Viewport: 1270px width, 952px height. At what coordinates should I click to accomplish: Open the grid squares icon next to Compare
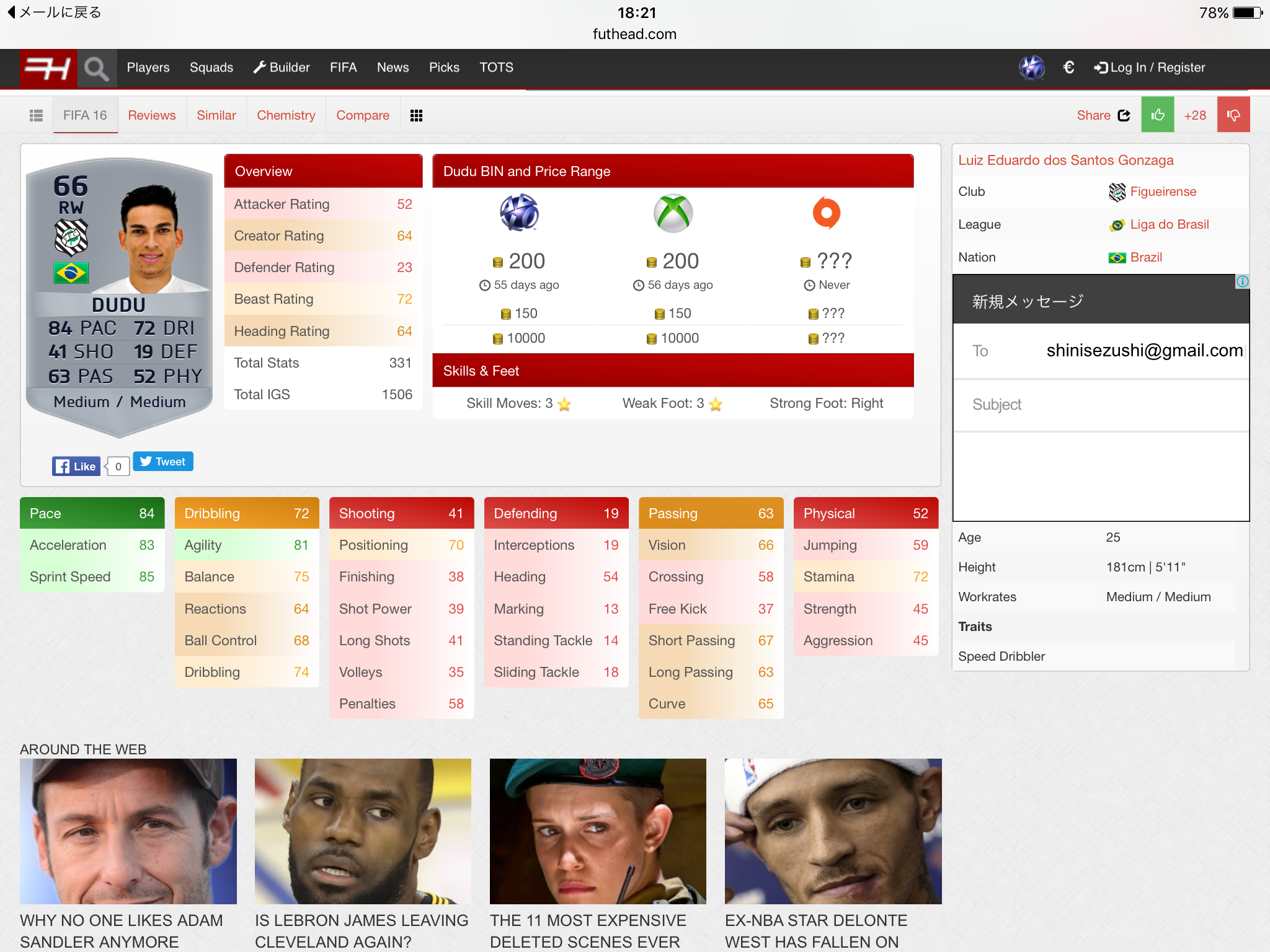tap(416, 115)
